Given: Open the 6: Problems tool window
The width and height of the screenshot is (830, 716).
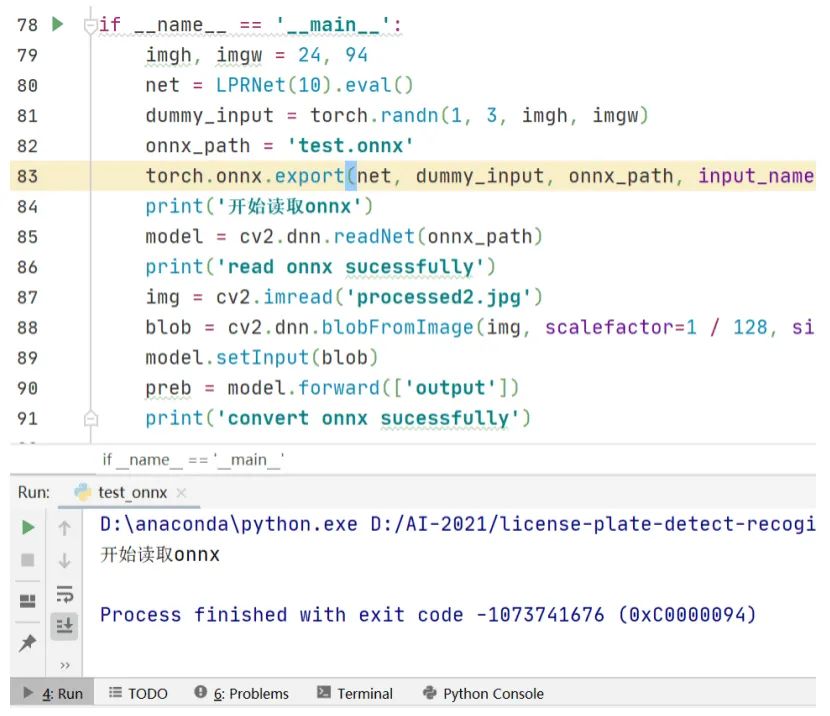Looking at the screenshot, I should (241, 693).
